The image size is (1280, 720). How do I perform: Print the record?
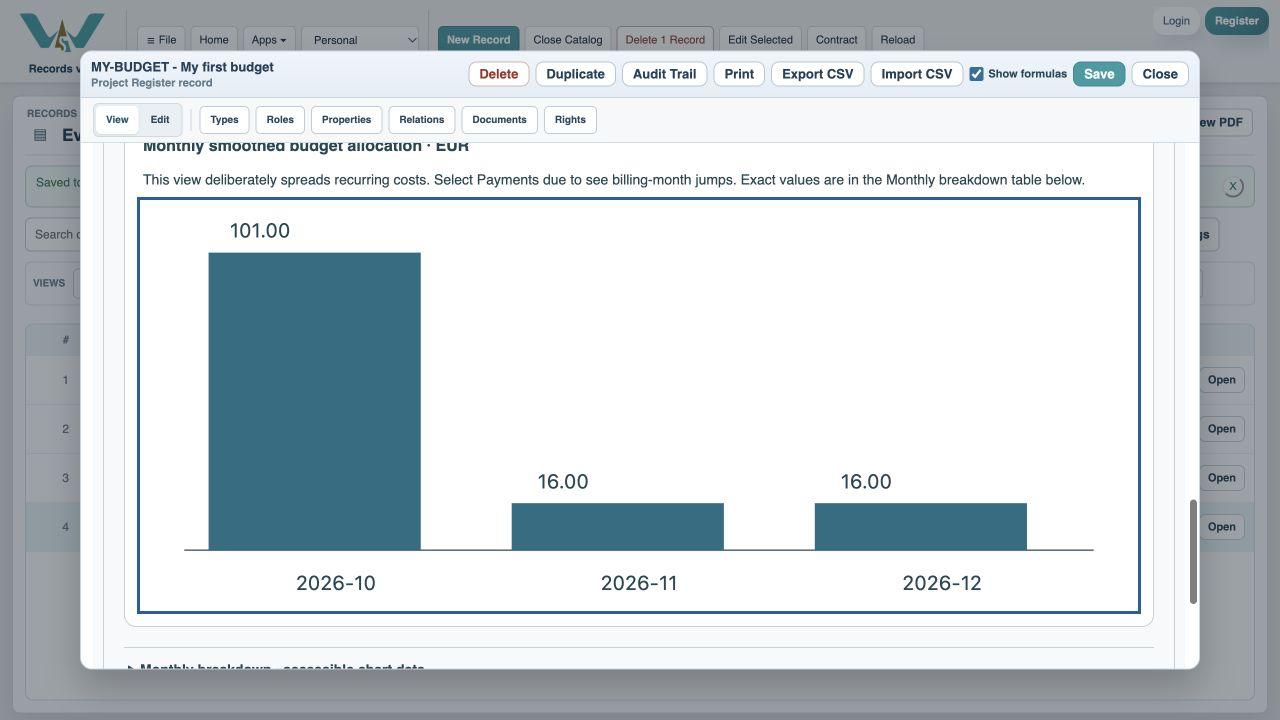point(739,74)
